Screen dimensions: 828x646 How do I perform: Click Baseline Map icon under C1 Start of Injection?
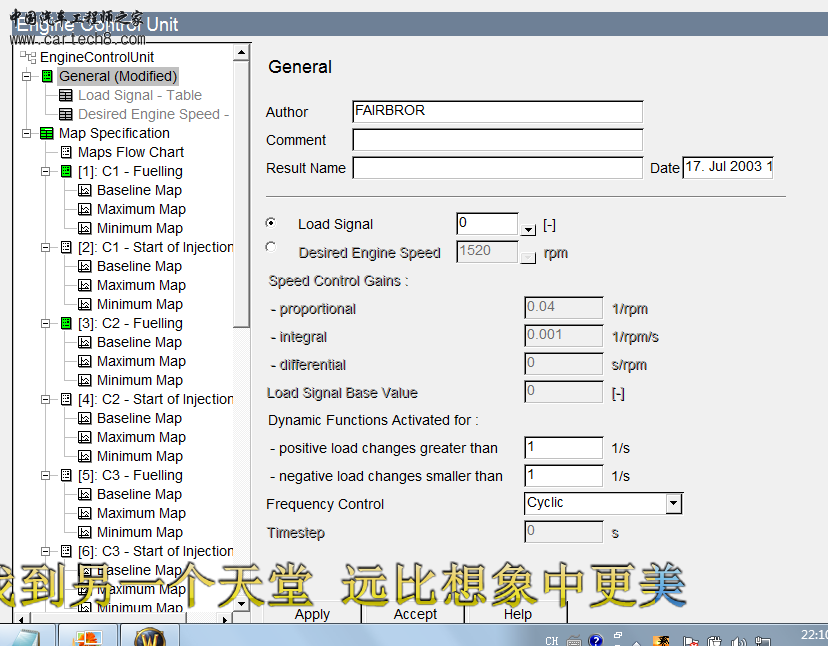(84, 267)
